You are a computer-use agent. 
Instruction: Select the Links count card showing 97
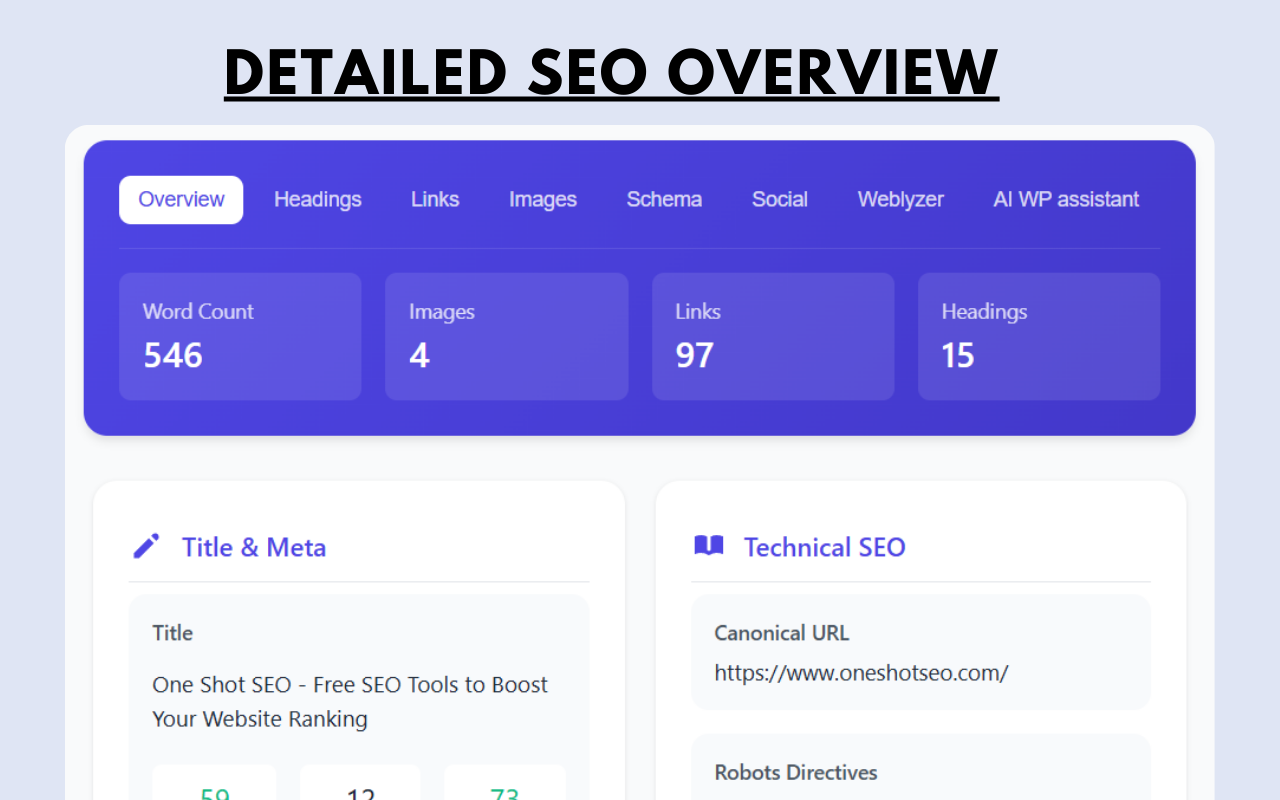tap(773, 337)
